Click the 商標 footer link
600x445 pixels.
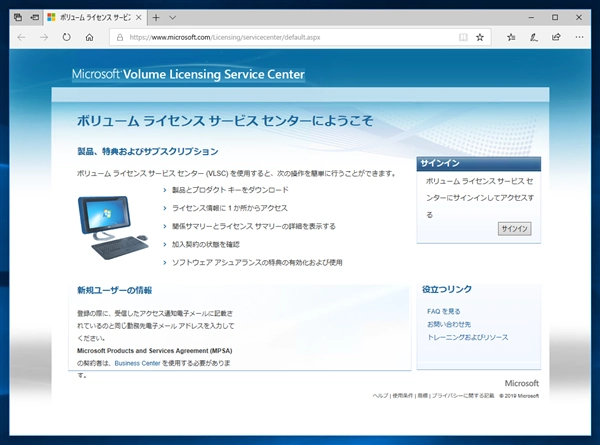tap(422, 396)
